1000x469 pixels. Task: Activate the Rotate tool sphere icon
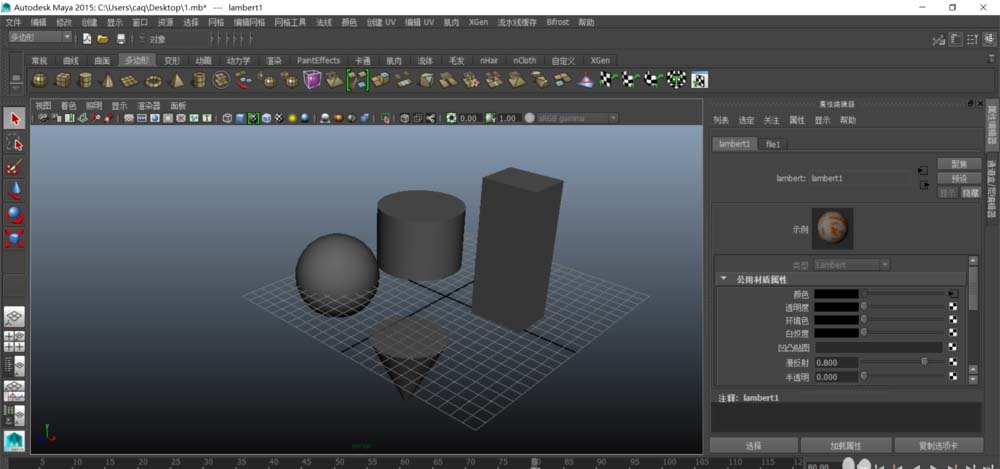coord(15,215)
